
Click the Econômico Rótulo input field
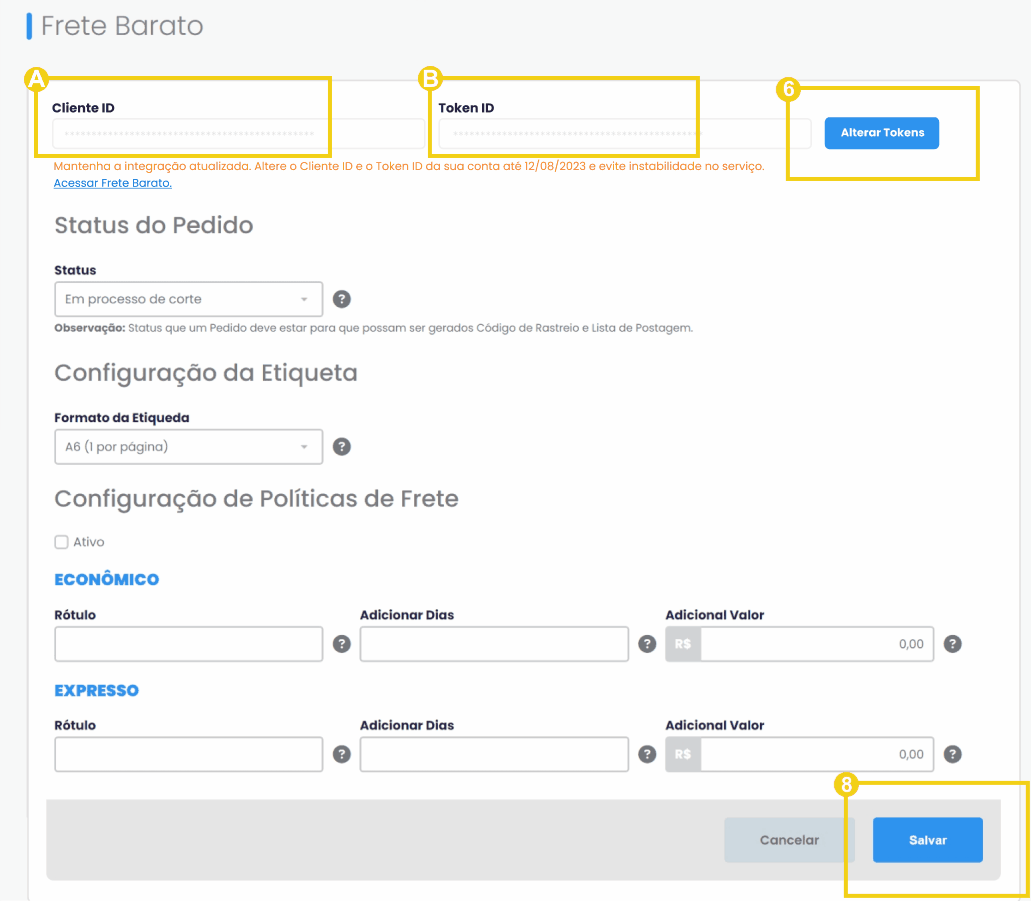tap(189, 644)
